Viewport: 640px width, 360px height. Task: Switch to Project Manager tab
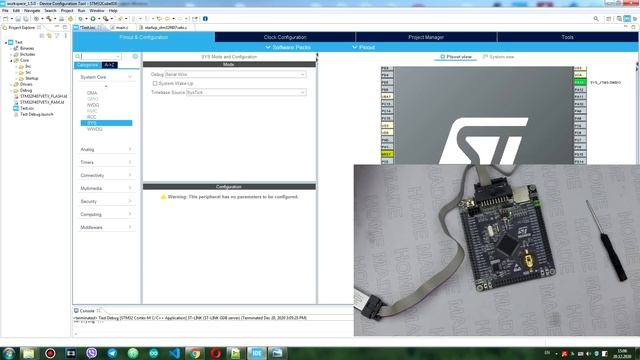[426, 37]
